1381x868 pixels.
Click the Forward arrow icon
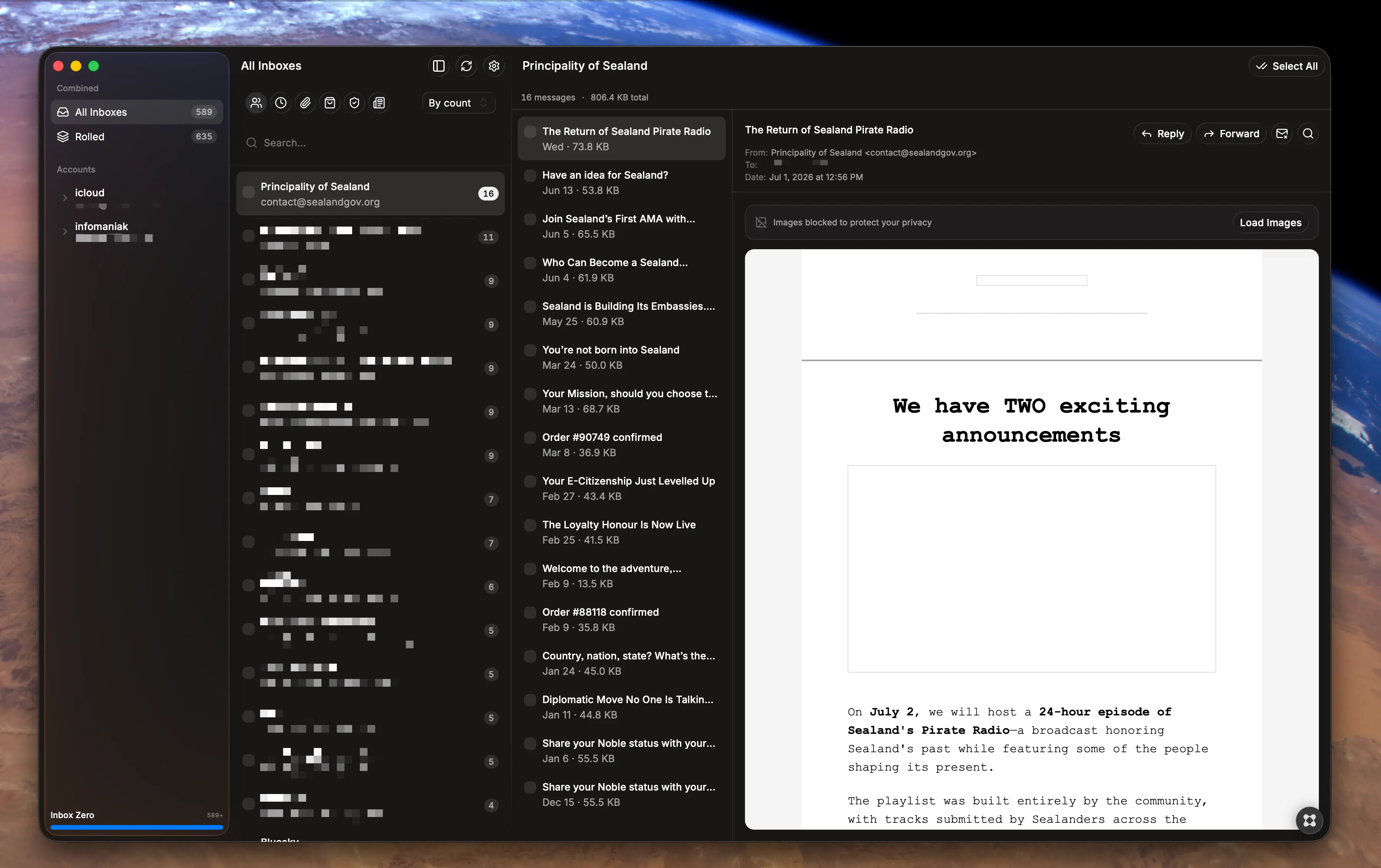point(1209,133)
